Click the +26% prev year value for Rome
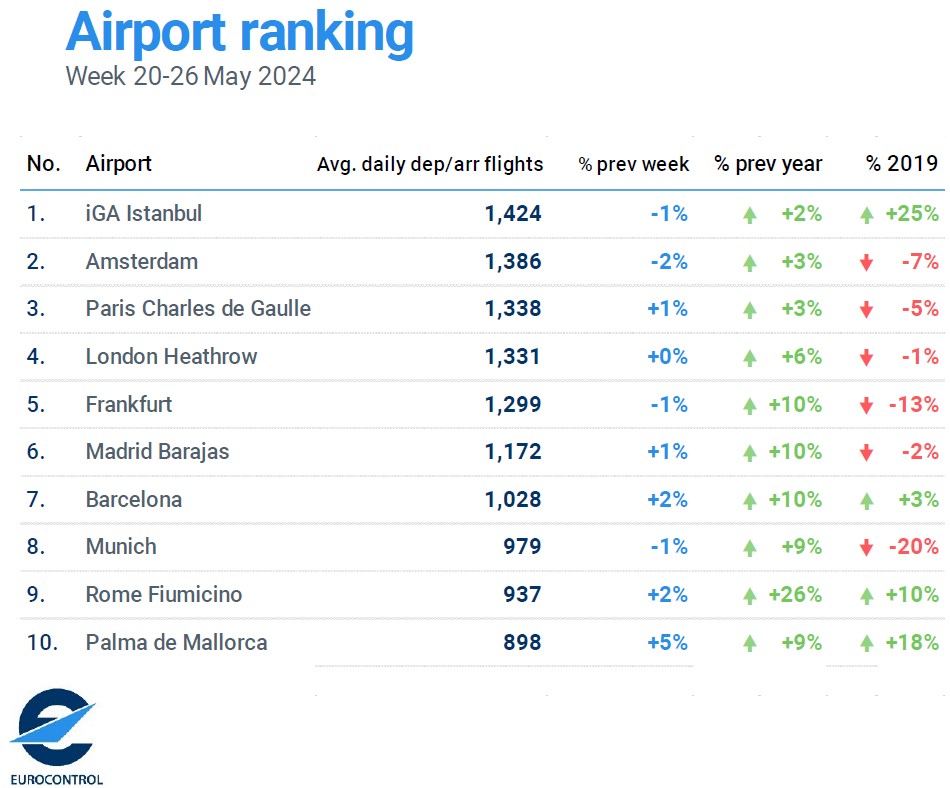This screenshot has height=788, width=950. click(x=795, y=594)
